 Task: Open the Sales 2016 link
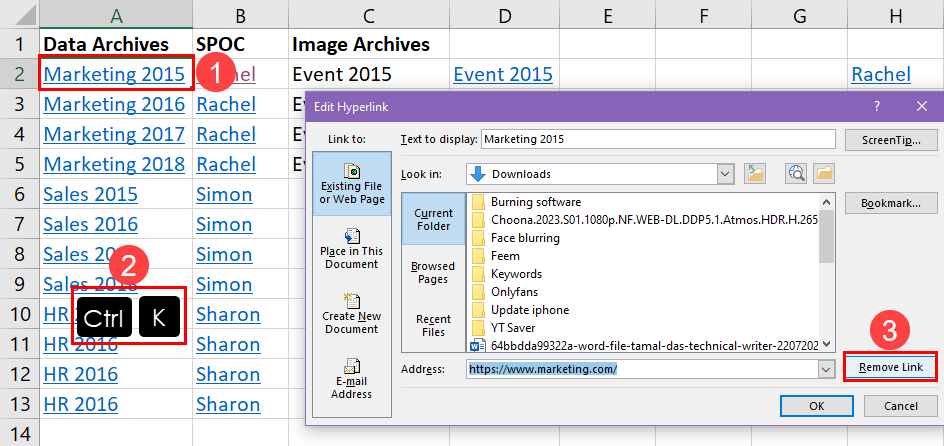pyautogui.click(x=90, y=224)
